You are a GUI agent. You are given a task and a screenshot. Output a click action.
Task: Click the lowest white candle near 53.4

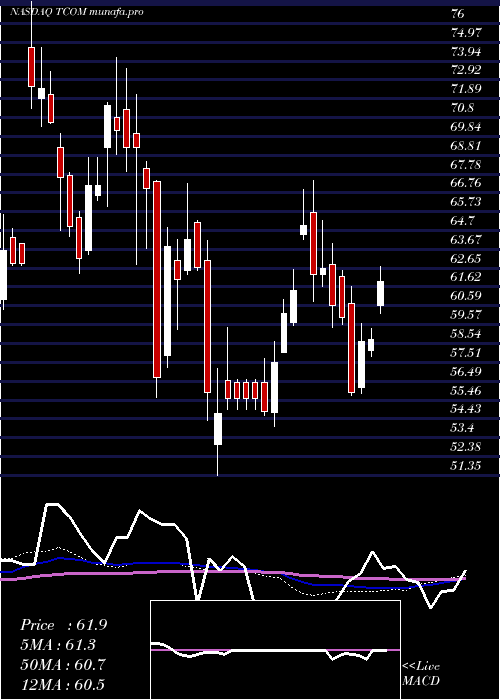point(218,429)
